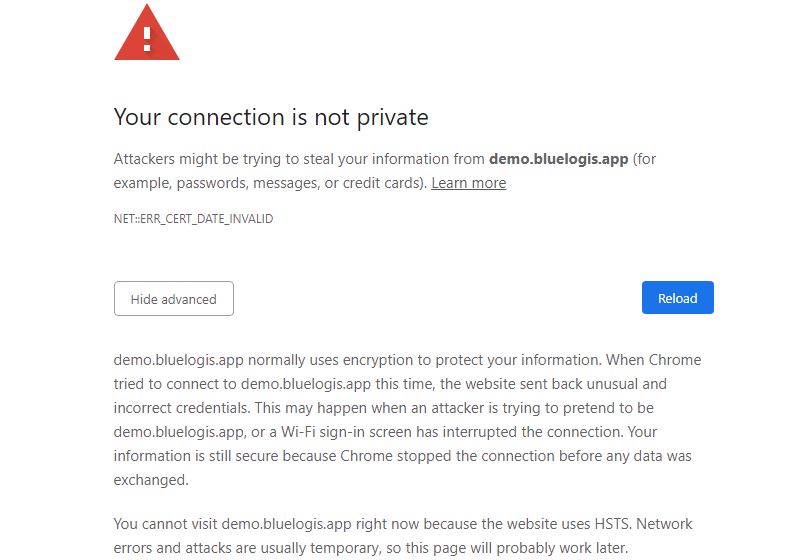The width and height of the screenshot is (800, 560).
Task: Click "Attackers might be trying to steal" text
Action: coord(206,159)
